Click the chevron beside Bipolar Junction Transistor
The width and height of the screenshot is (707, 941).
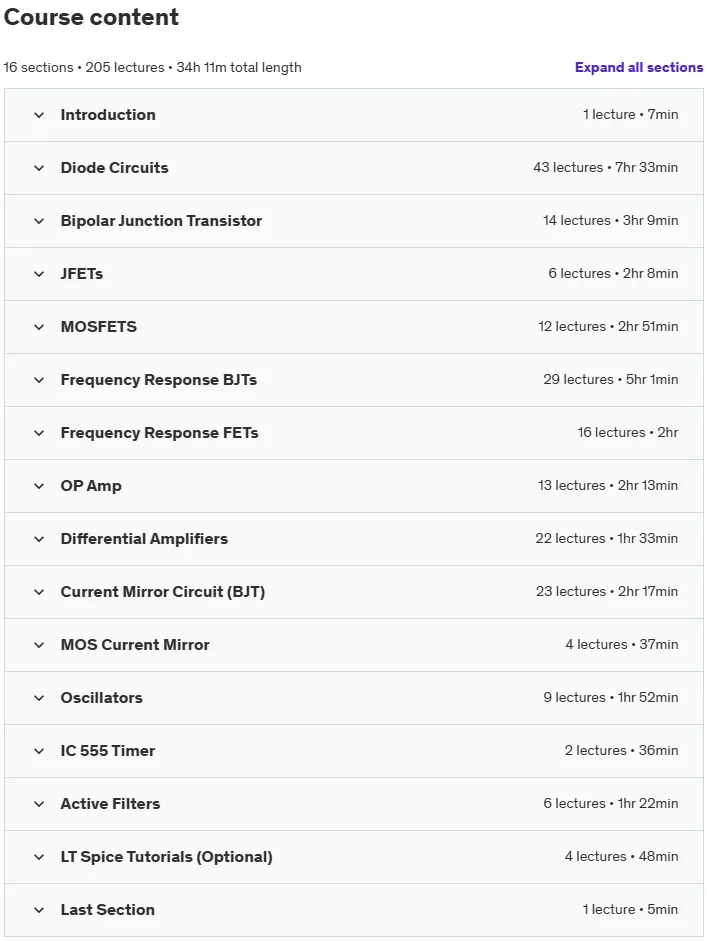[39, 221]
